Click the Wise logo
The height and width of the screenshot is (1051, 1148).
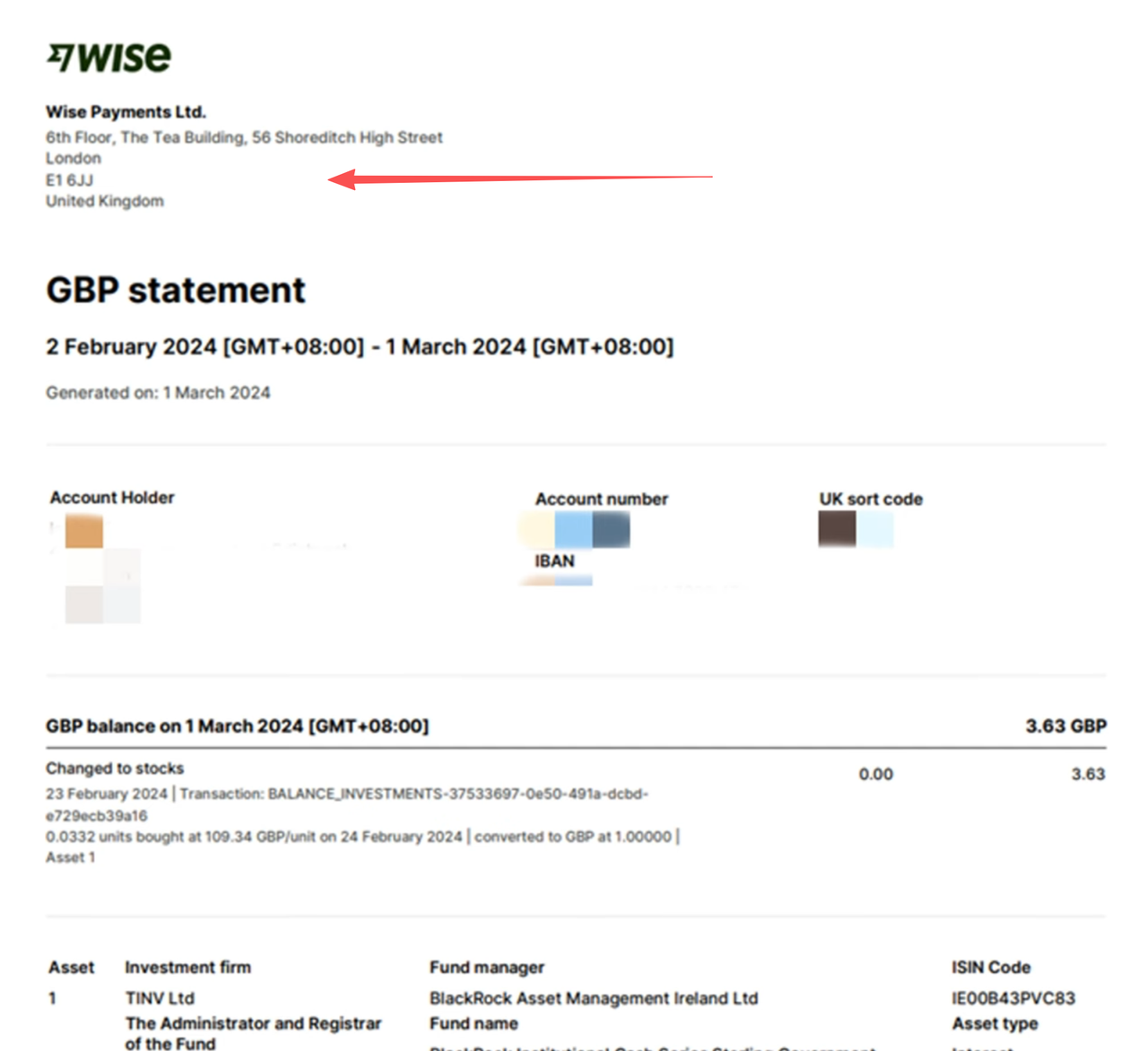(109, 56)
